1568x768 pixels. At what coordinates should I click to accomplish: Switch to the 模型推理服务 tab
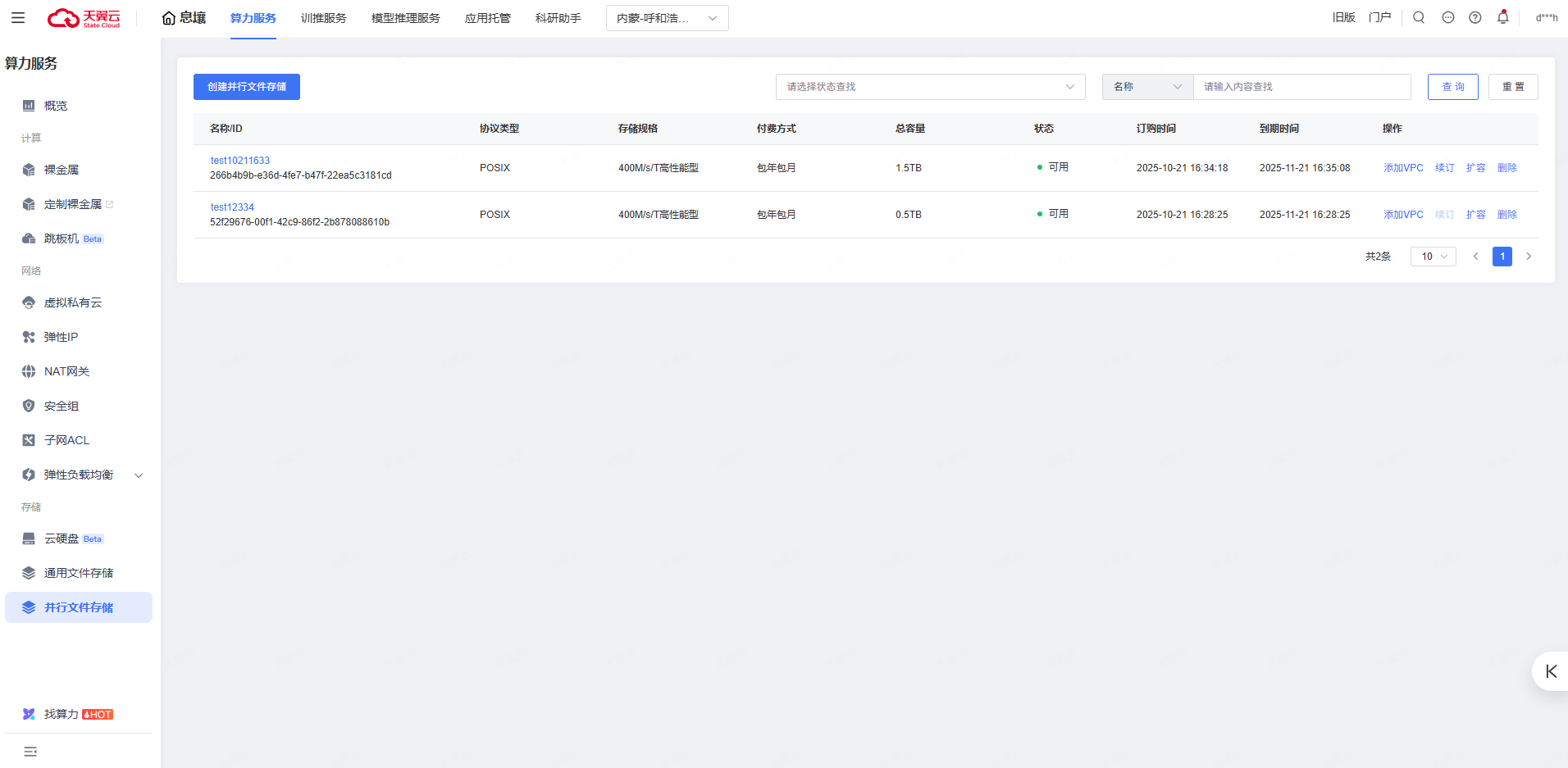pyautogui.click(x=405, y=18)
